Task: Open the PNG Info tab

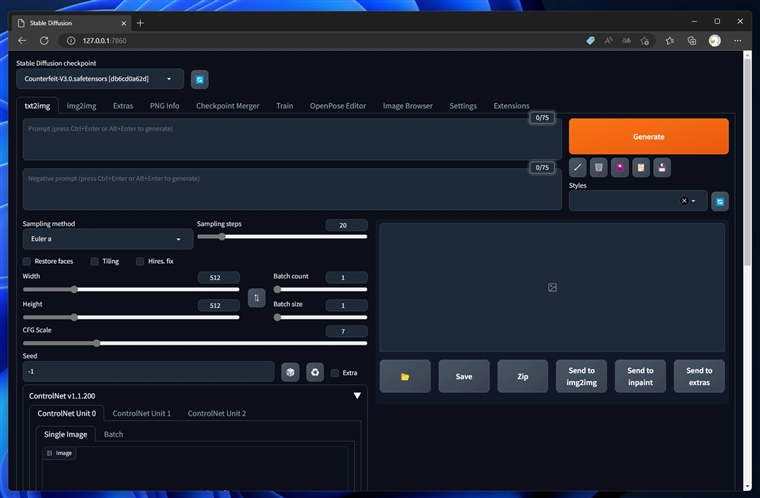Action: (x=164, y=106)
